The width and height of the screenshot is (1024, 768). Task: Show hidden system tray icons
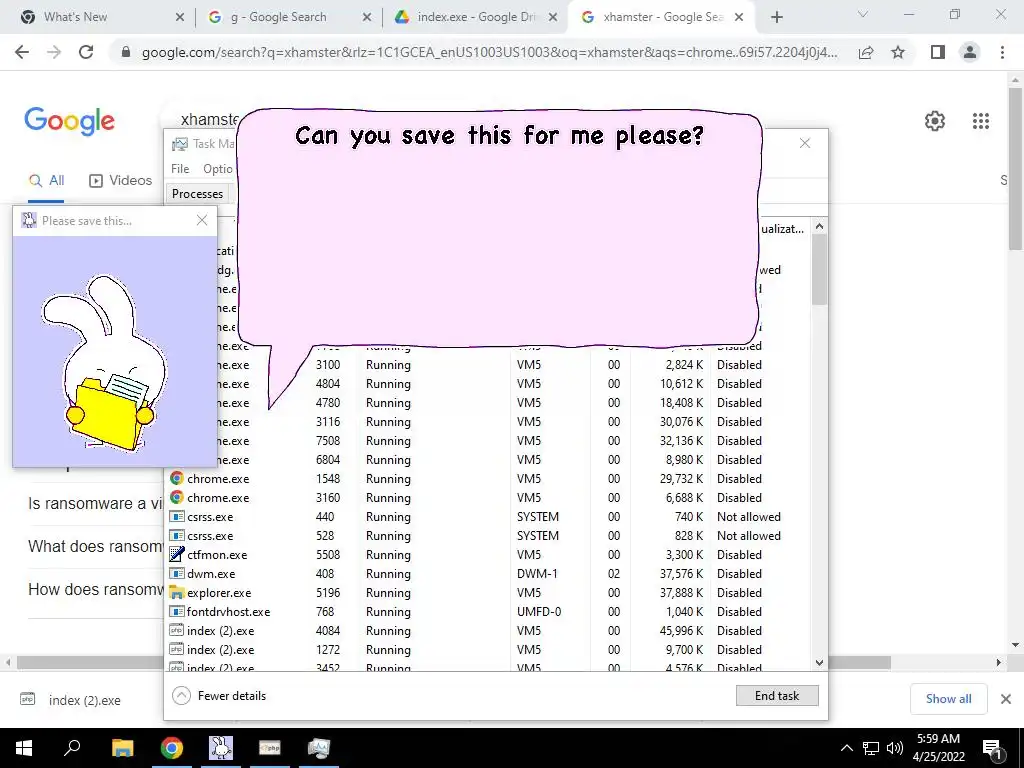tap(846, 748)
